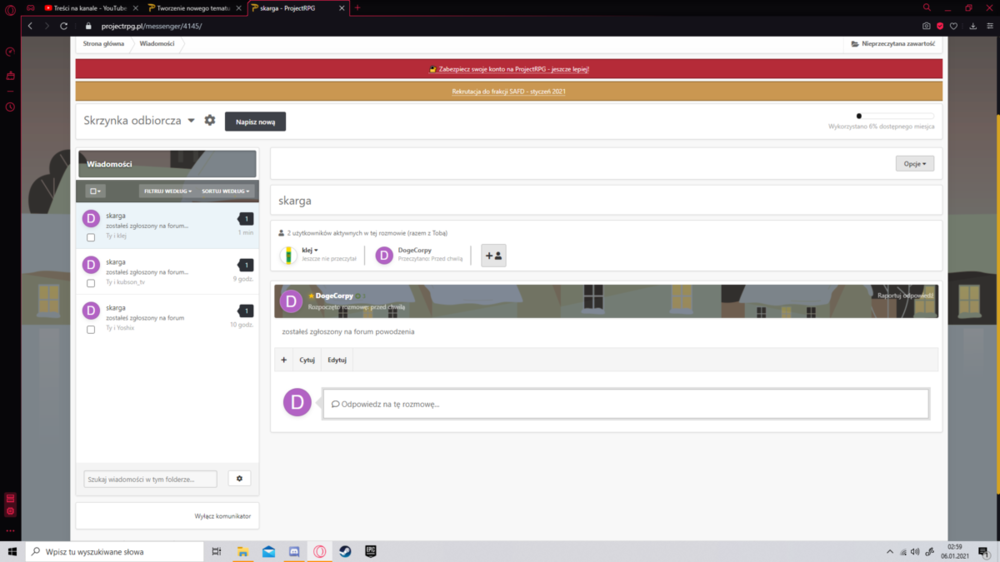The image size is (1000, 562).
Task: Open the Sortuj według dropdown
Action: coord(226,191)
